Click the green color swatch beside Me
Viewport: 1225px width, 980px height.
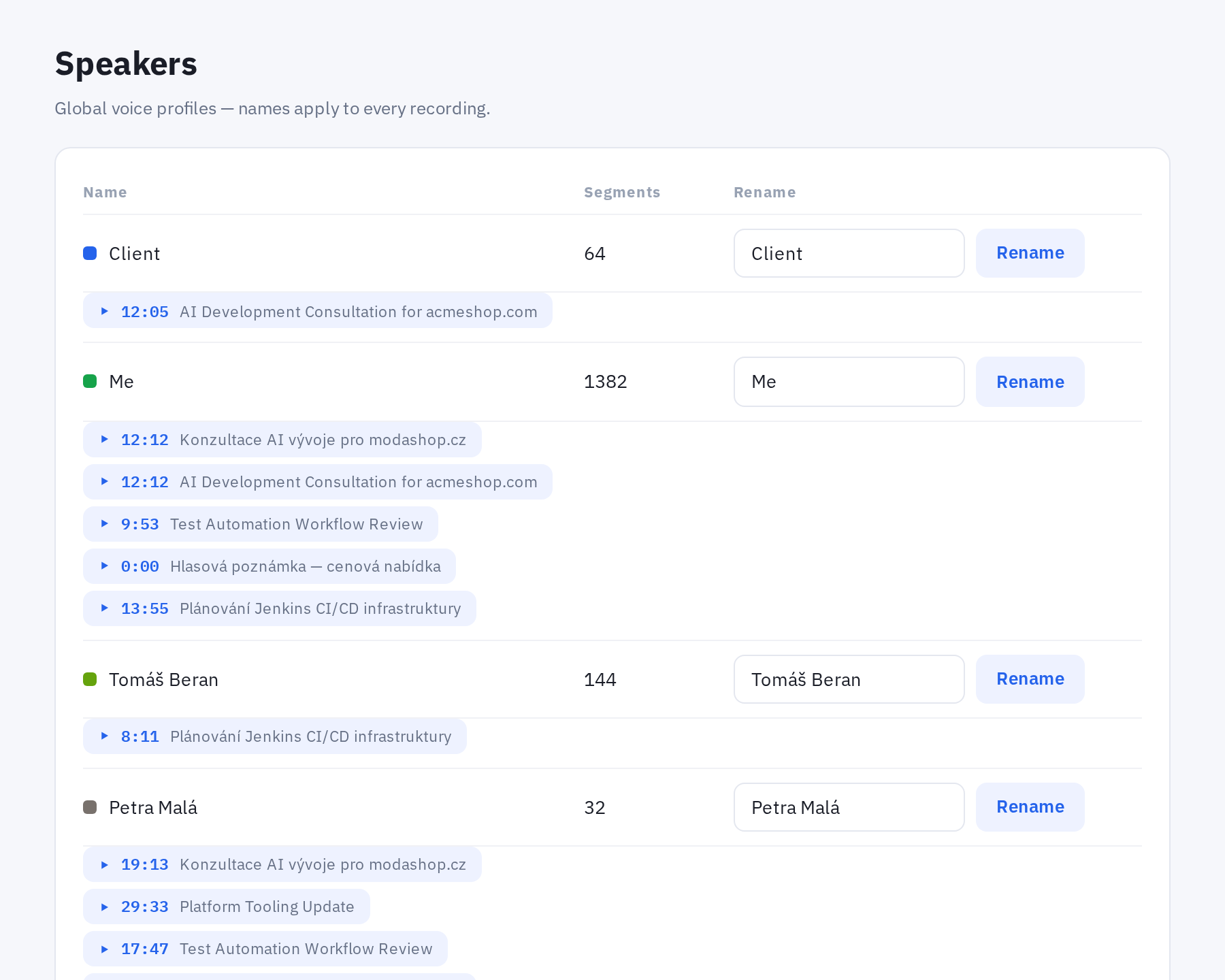[90, 381]
